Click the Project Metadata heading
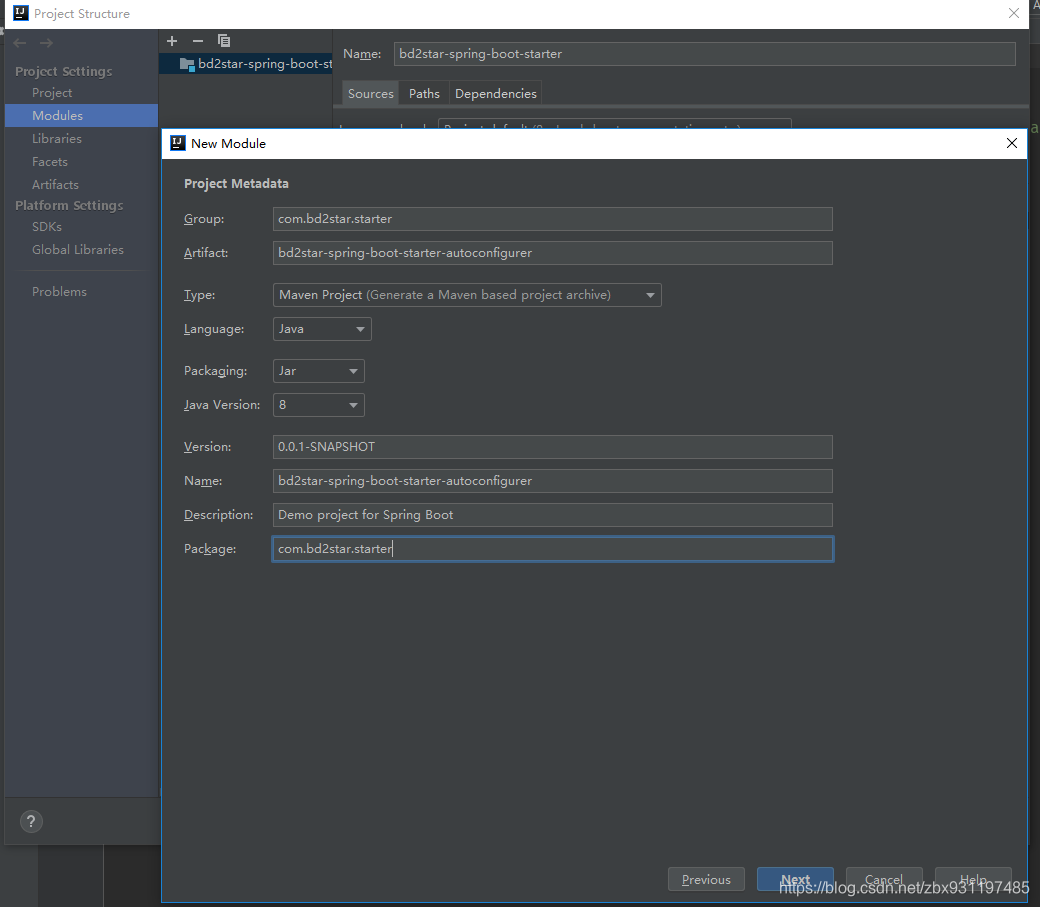The image size is (1040, 907). [x=236, y=184]
